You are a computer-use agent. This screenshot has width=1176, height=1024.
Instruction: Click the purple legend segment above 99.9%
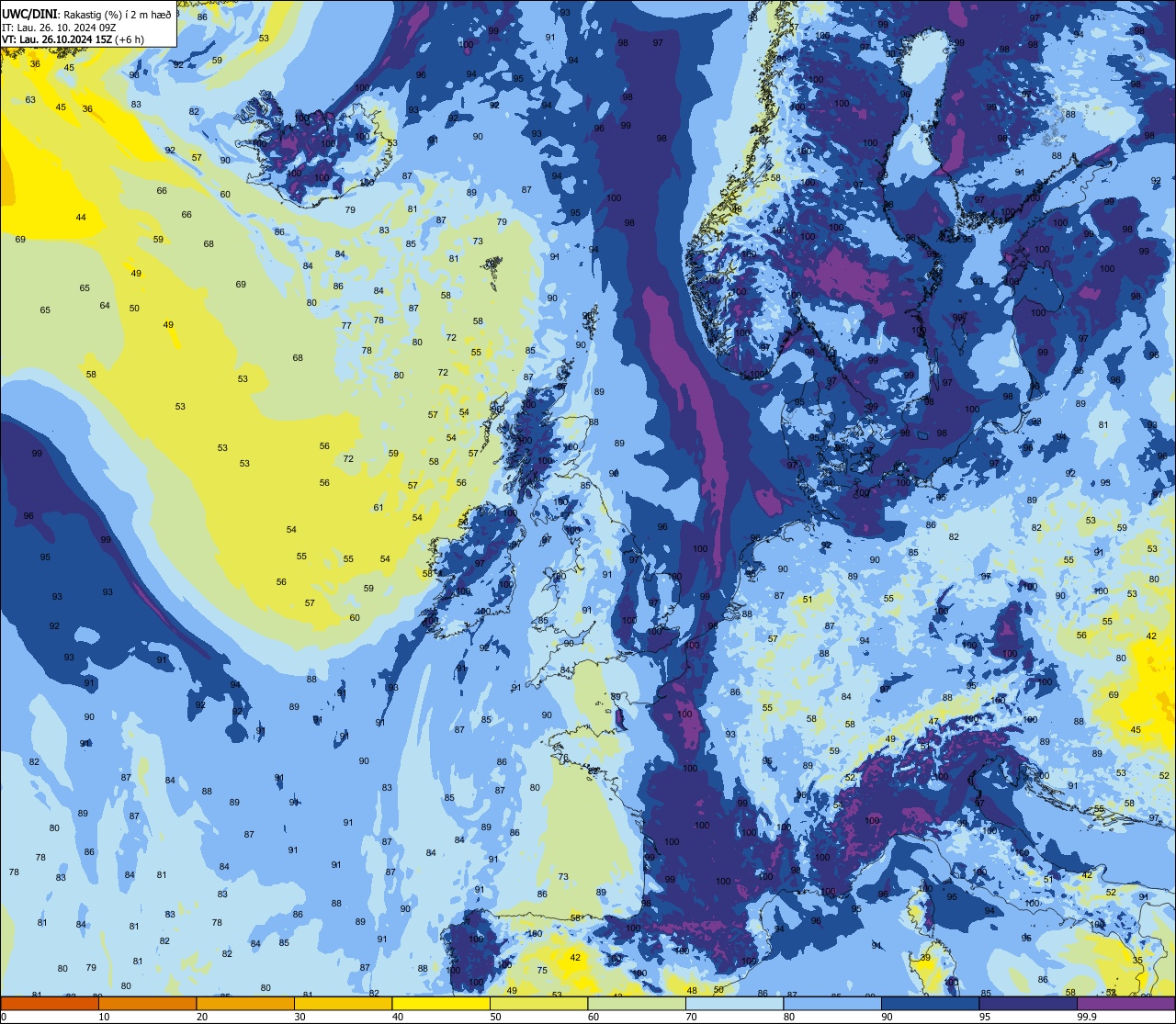(x=1125, y=1003)
